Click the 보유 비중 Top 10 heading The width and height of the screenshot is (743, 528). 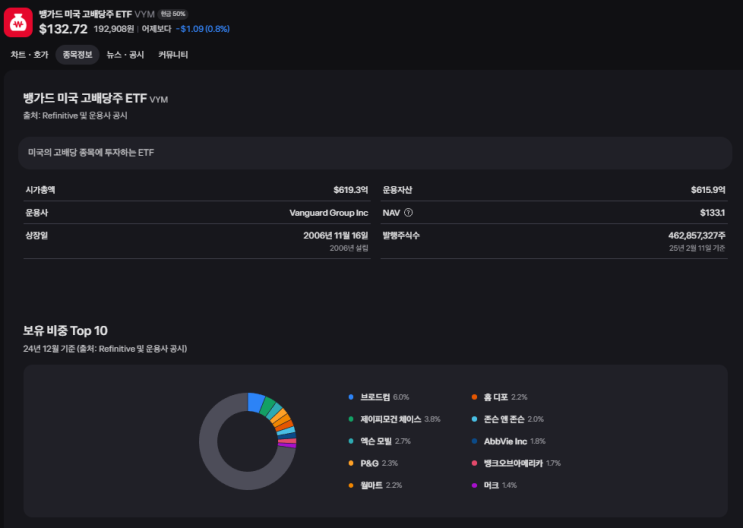coord(65,330)
